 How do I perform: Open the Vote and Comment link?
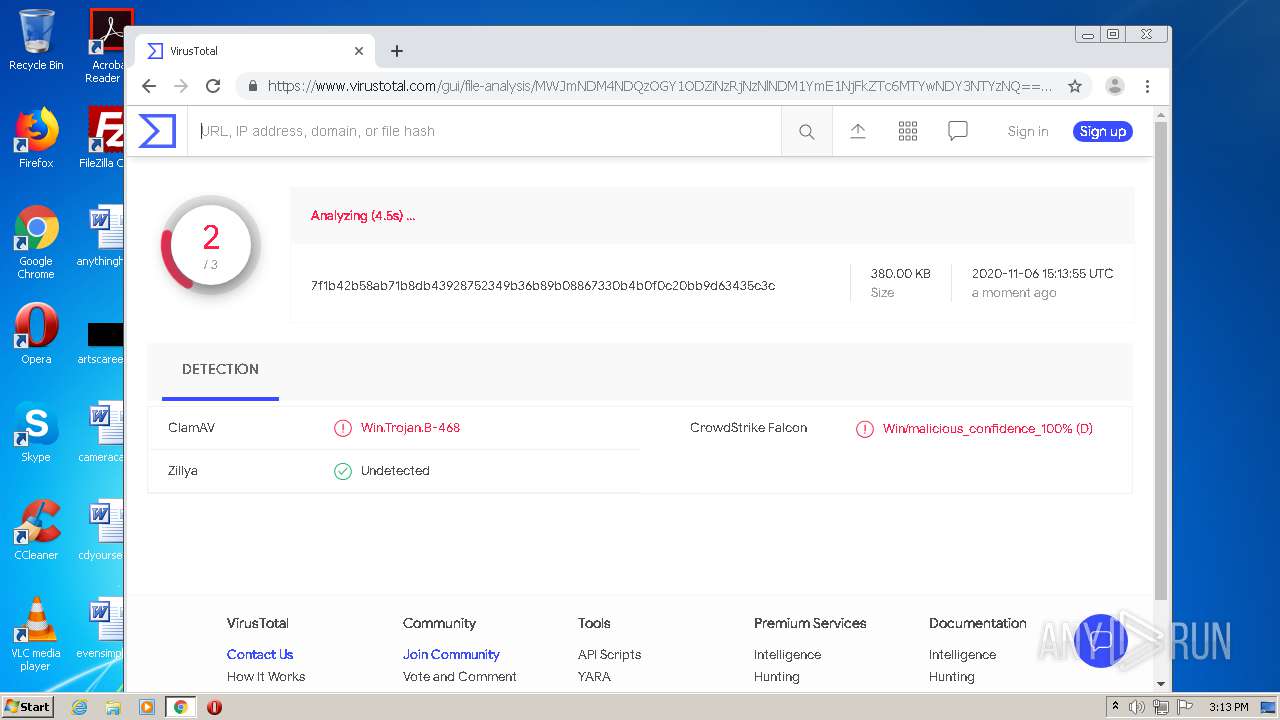(460, 677)
